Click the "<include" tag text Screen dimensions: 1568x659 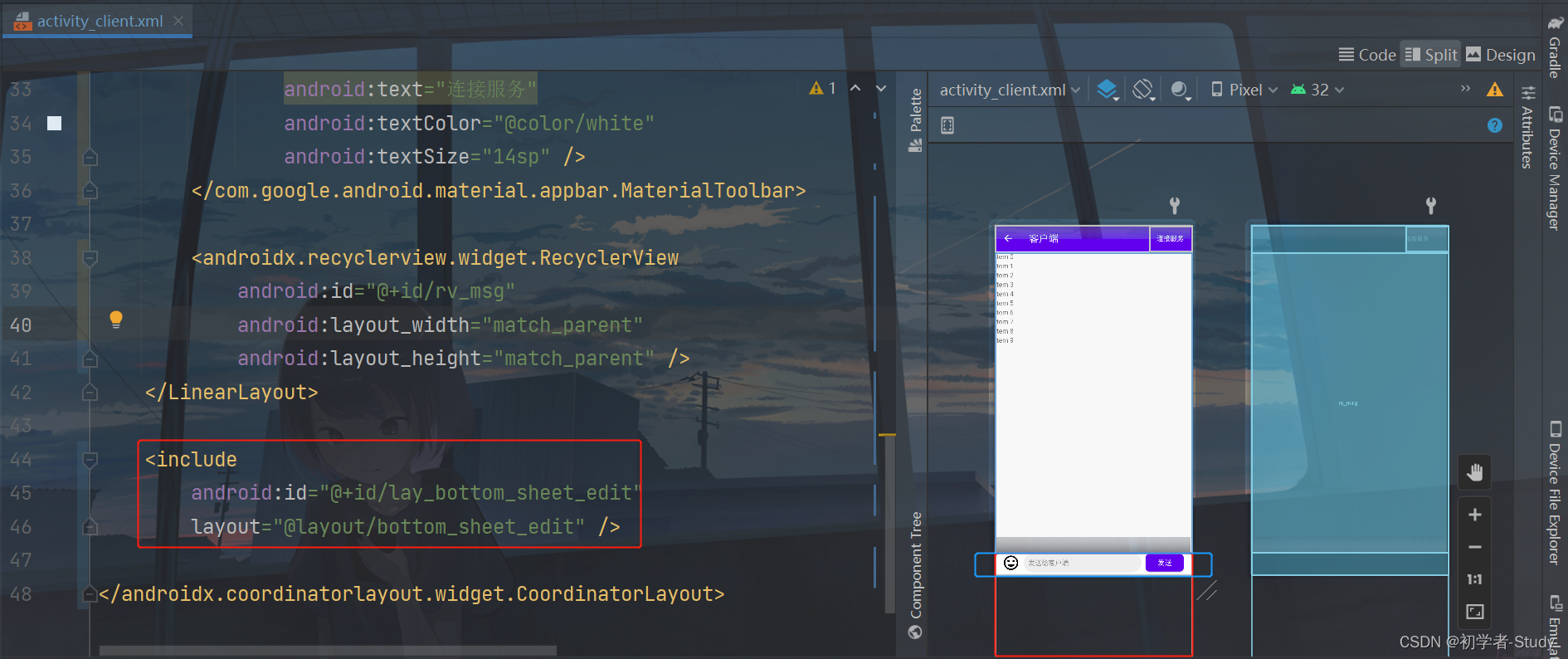coord(192,460)
